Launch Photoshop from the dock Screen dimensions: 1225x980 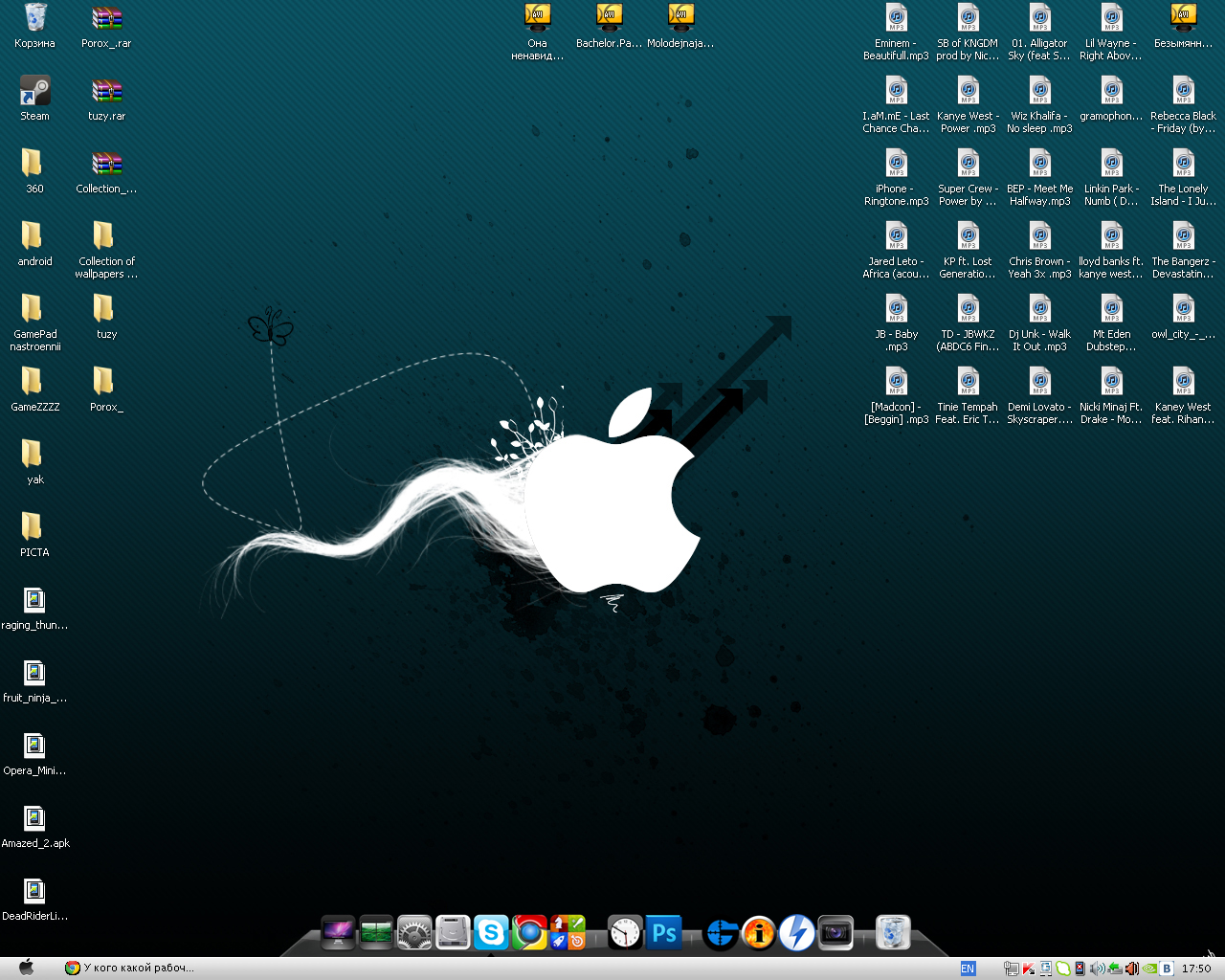click(664, 932)
